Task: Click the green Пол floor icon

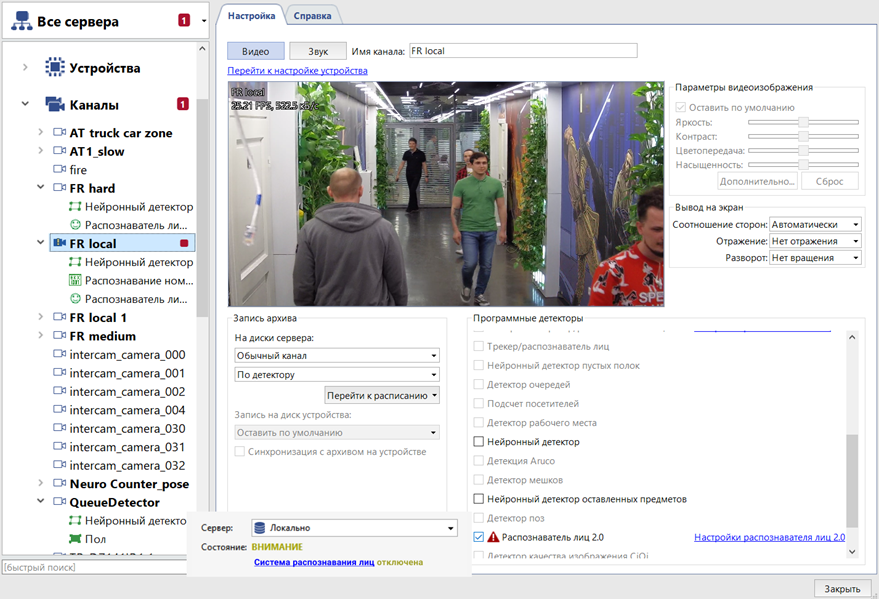Action: [x=75, y=538]
